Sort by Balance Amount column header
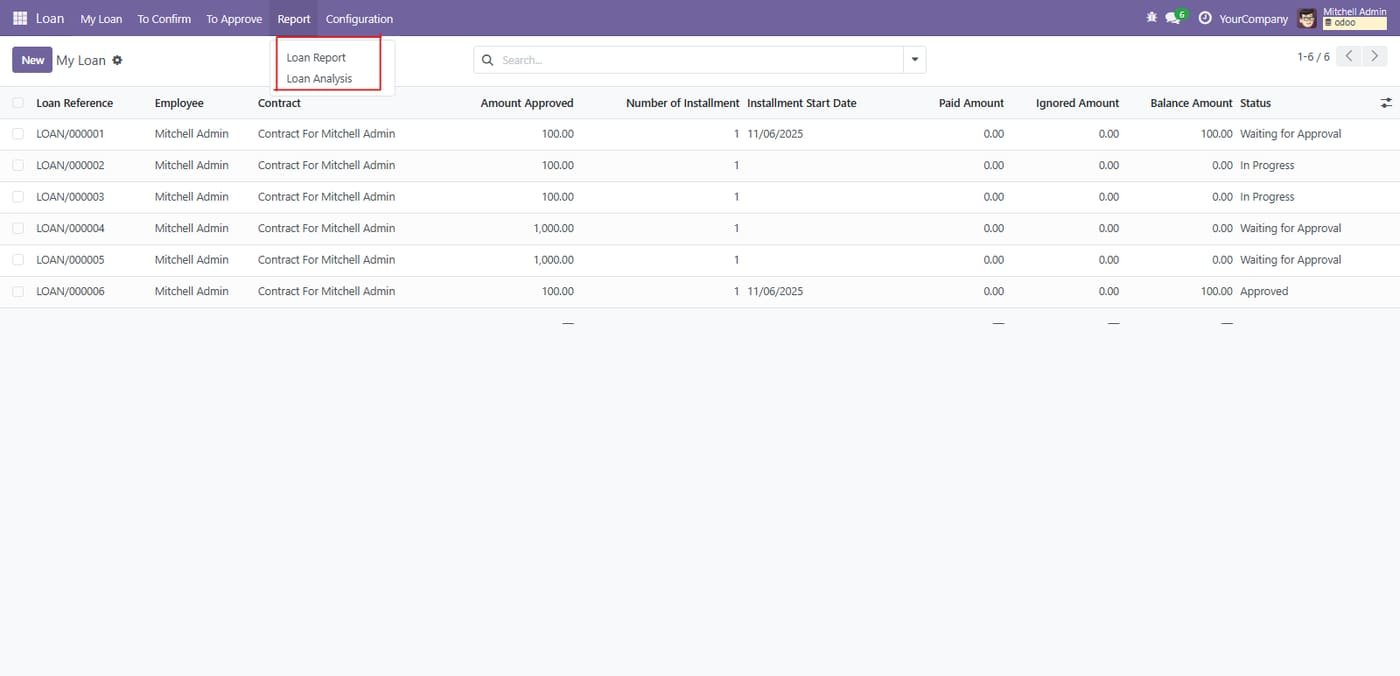Screen dimensions: 1400x676 click(x=1191, y=103)
